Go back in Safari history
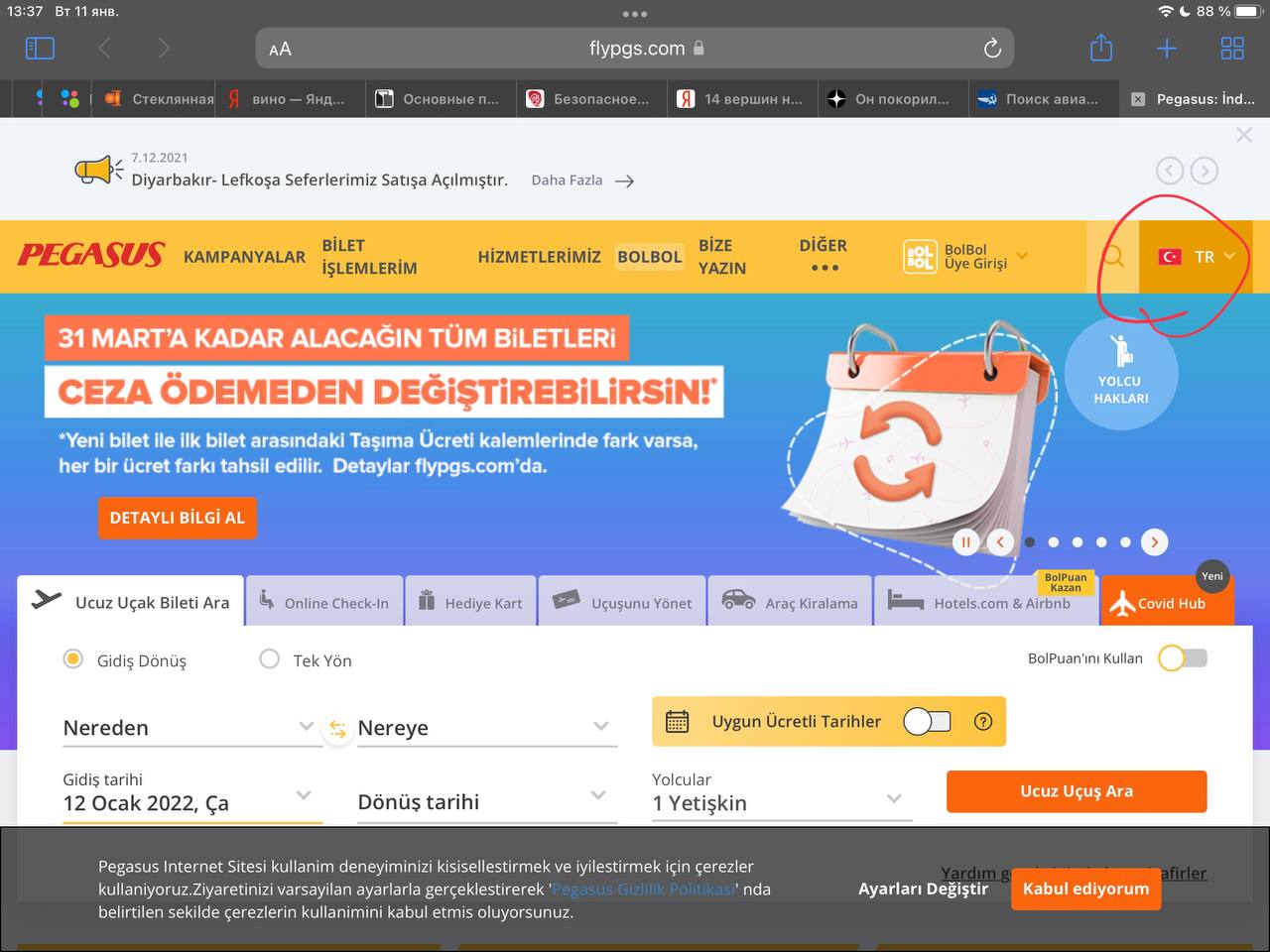Screen dimensions: 1270x952 coord(104,48)
